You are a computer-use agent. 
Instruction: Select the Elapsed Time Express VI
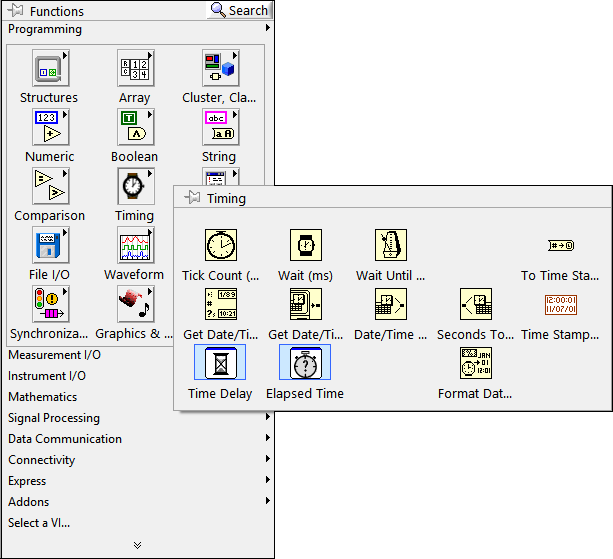[305, 362]
